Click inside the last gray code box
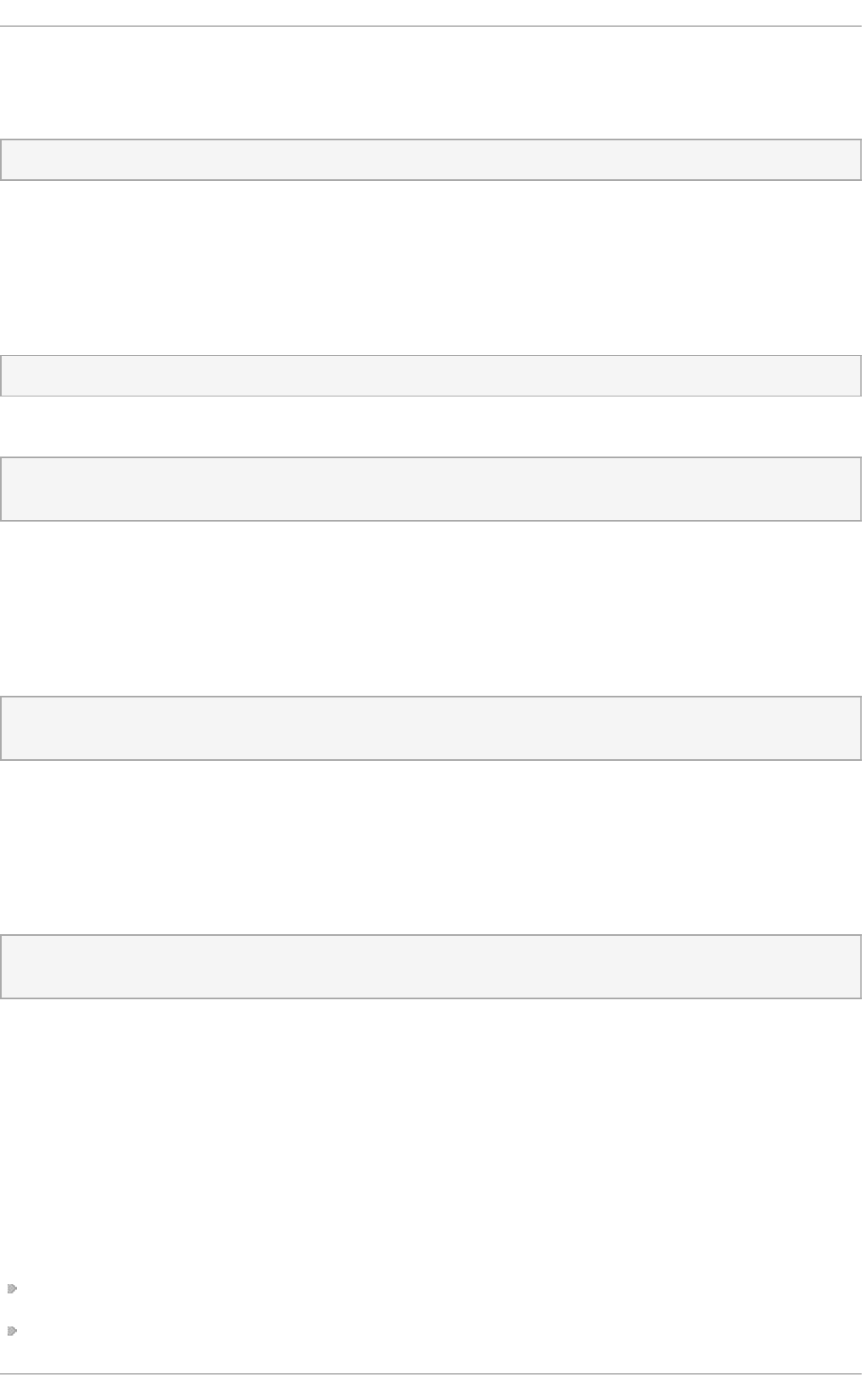The image size is (862, 1400). pos(431,967)
